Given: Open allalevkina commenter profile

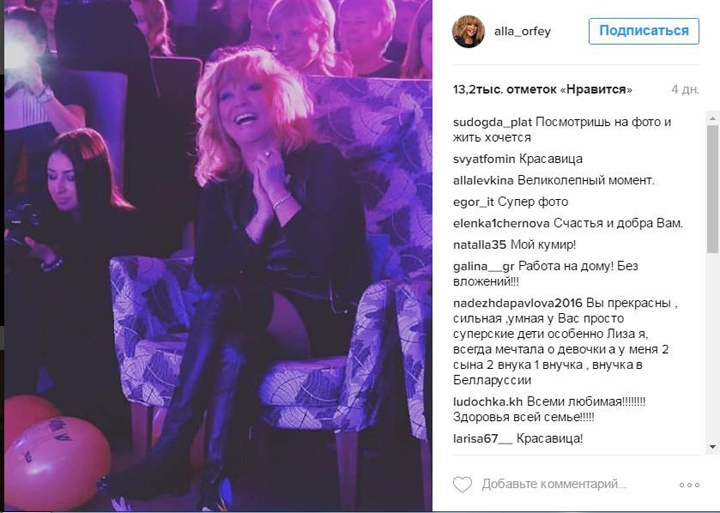Looking at the screenshot, I should pos(483,180).
